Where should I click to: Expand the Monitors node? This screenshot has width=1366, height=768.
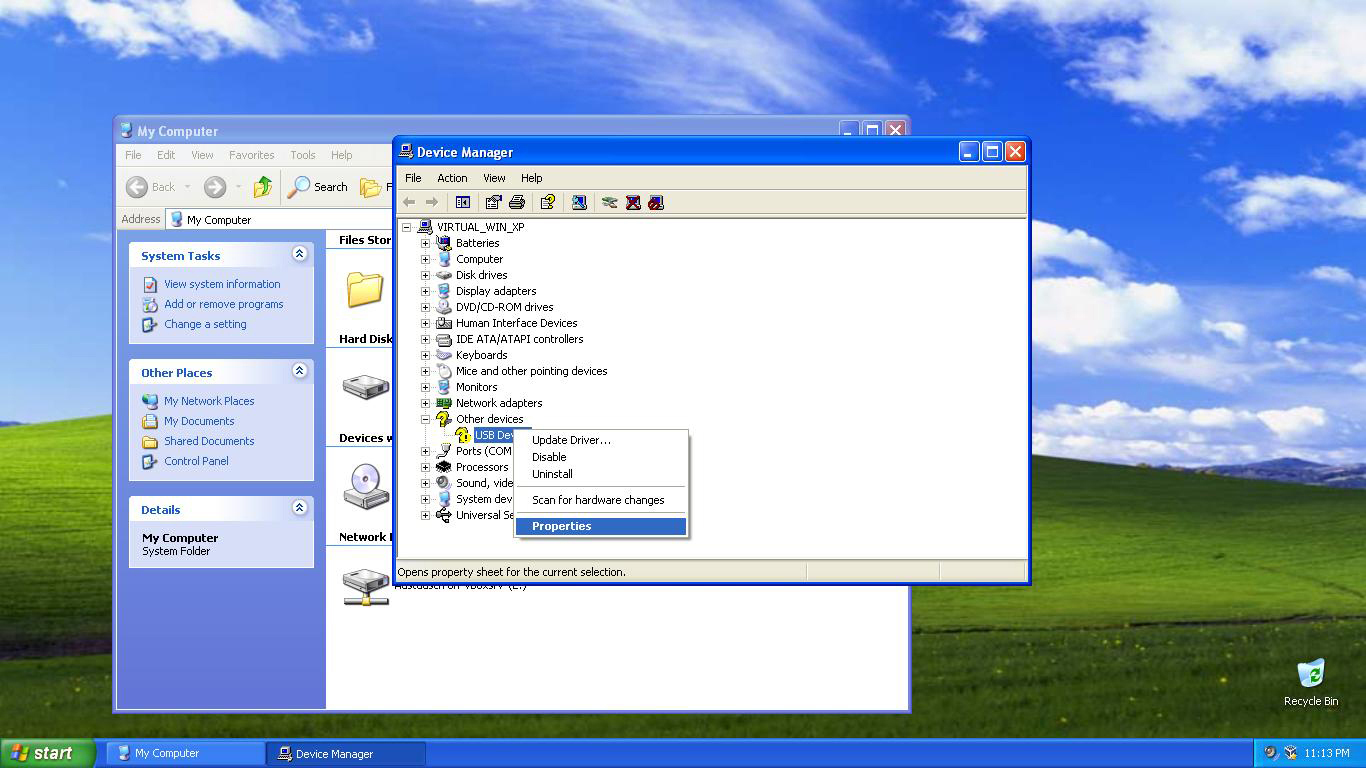coord(425,387)
